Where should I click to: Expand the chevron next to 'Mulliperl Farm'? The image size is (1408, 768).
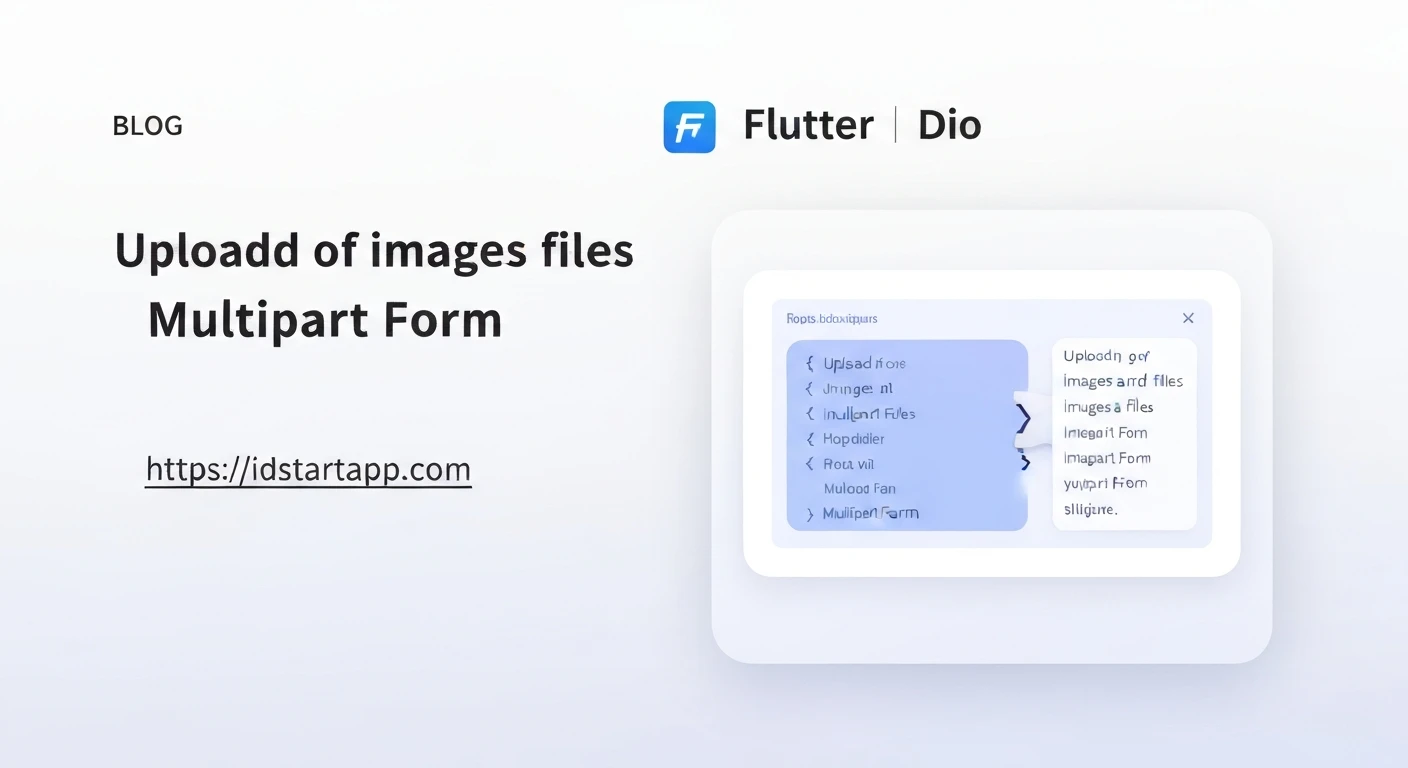tap(810, 514)
